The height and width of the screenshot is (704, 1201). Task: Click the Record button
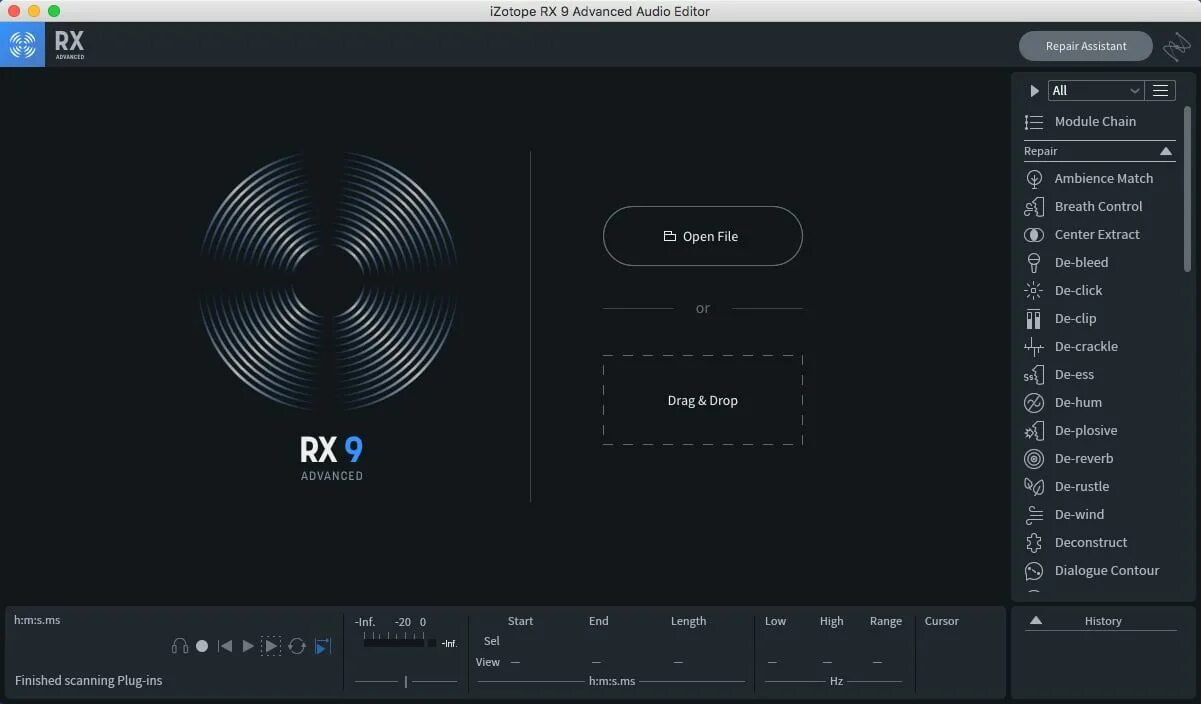tap(202, 647)
